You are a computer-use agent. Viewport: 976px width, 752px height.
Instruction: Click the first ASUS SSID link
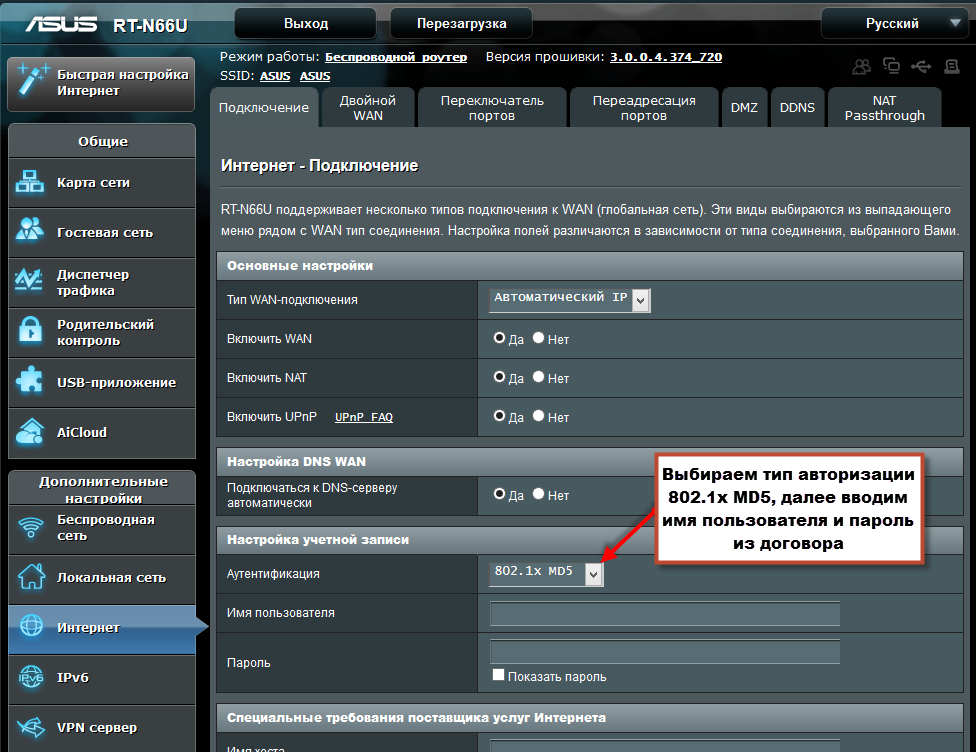[x=275, y=76]
